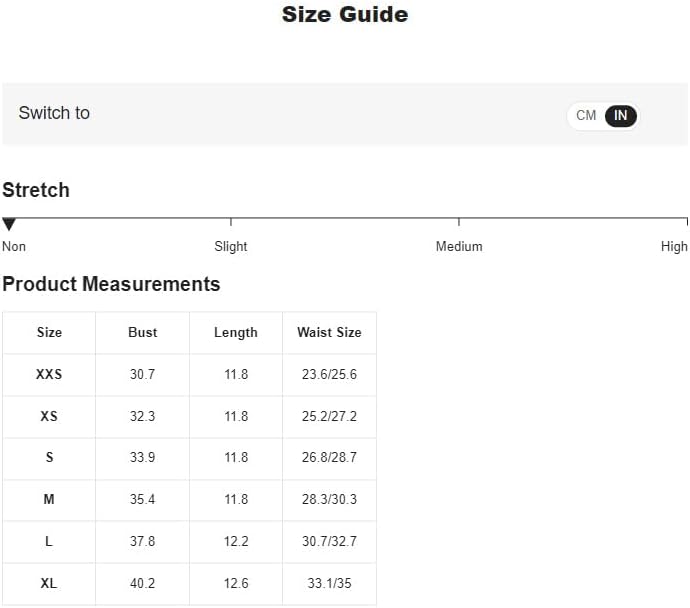The height and width of the screenshot is (608, 690).
Task: Click length value 12.2
Action: (x=236, y=541)
